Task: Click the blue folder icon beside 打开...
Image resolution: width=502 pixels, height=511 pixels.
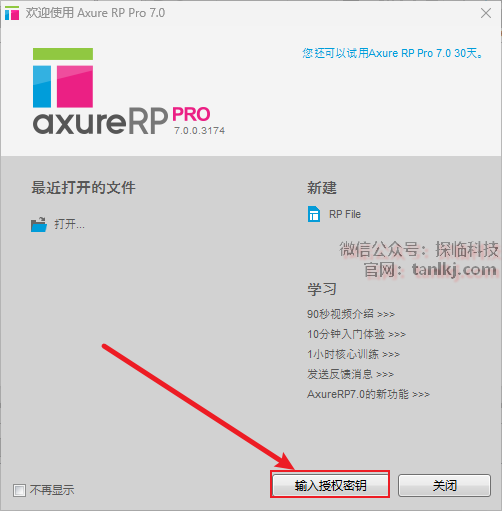Action: pos(39,224)
